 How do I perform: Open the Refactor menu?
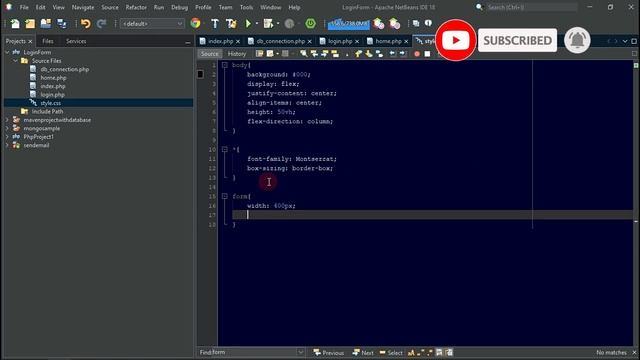pos(136,7)
